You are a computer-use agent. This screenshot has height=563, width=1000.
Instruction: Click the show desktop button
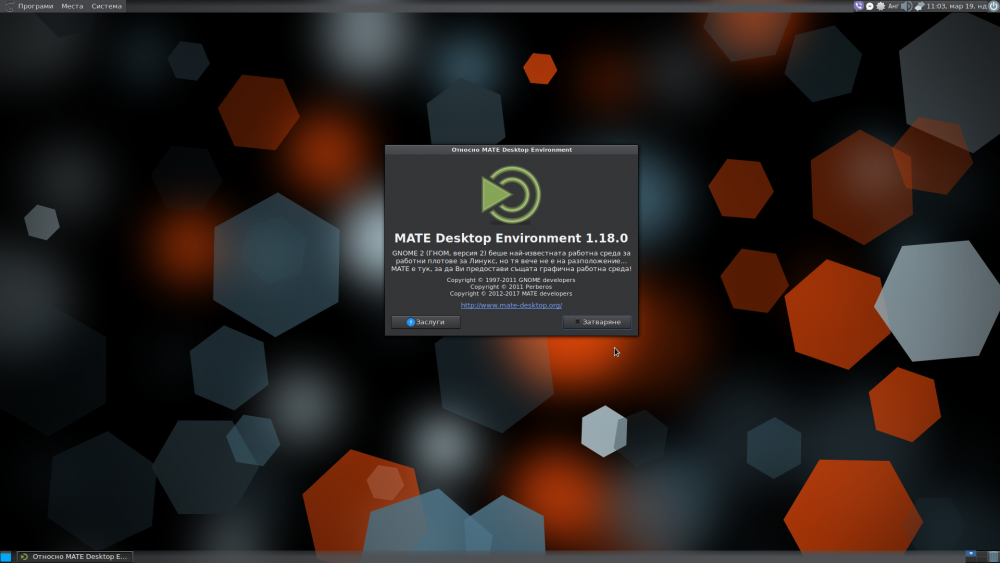(6, 557)
